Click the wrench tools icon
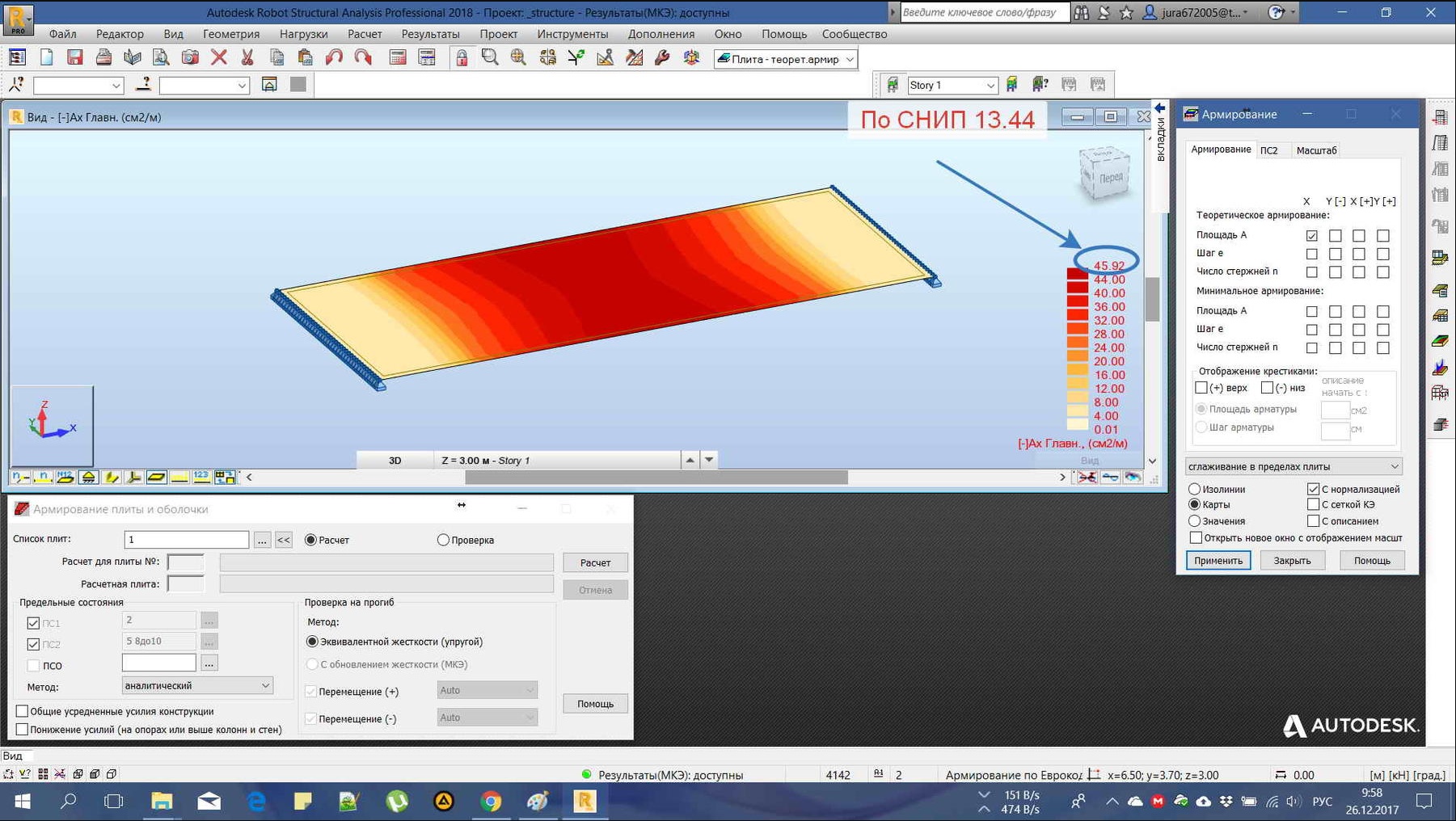1456x821 pixels. click(x=662, y=57)
